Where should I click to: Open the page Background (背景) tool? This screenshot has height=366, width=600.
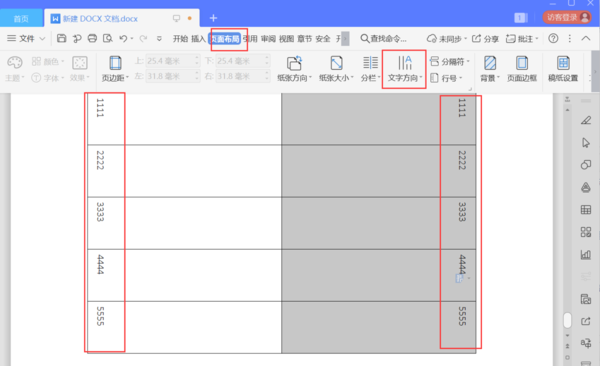pyautogui.click(x=490, y=69)
